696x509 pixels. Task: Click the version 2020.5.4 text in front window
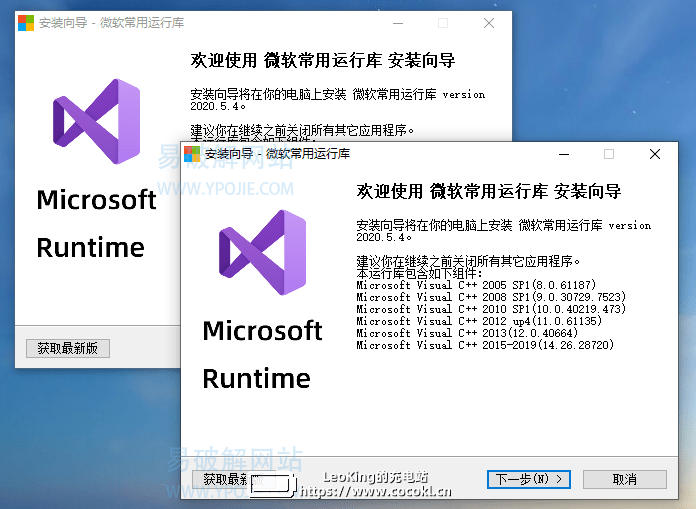coord(504,231)
